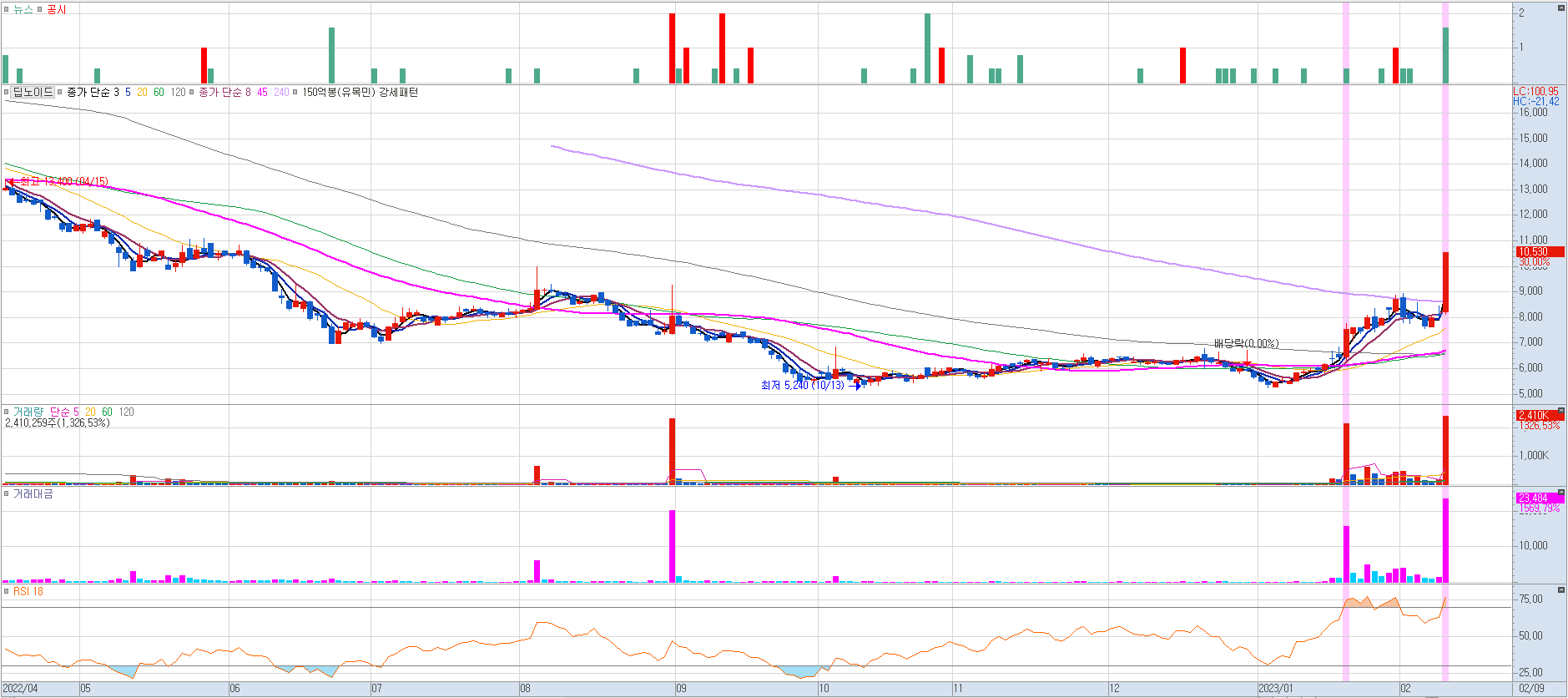
Task: Select the 종가 단순 moving-average label
Action: point(88,92)
